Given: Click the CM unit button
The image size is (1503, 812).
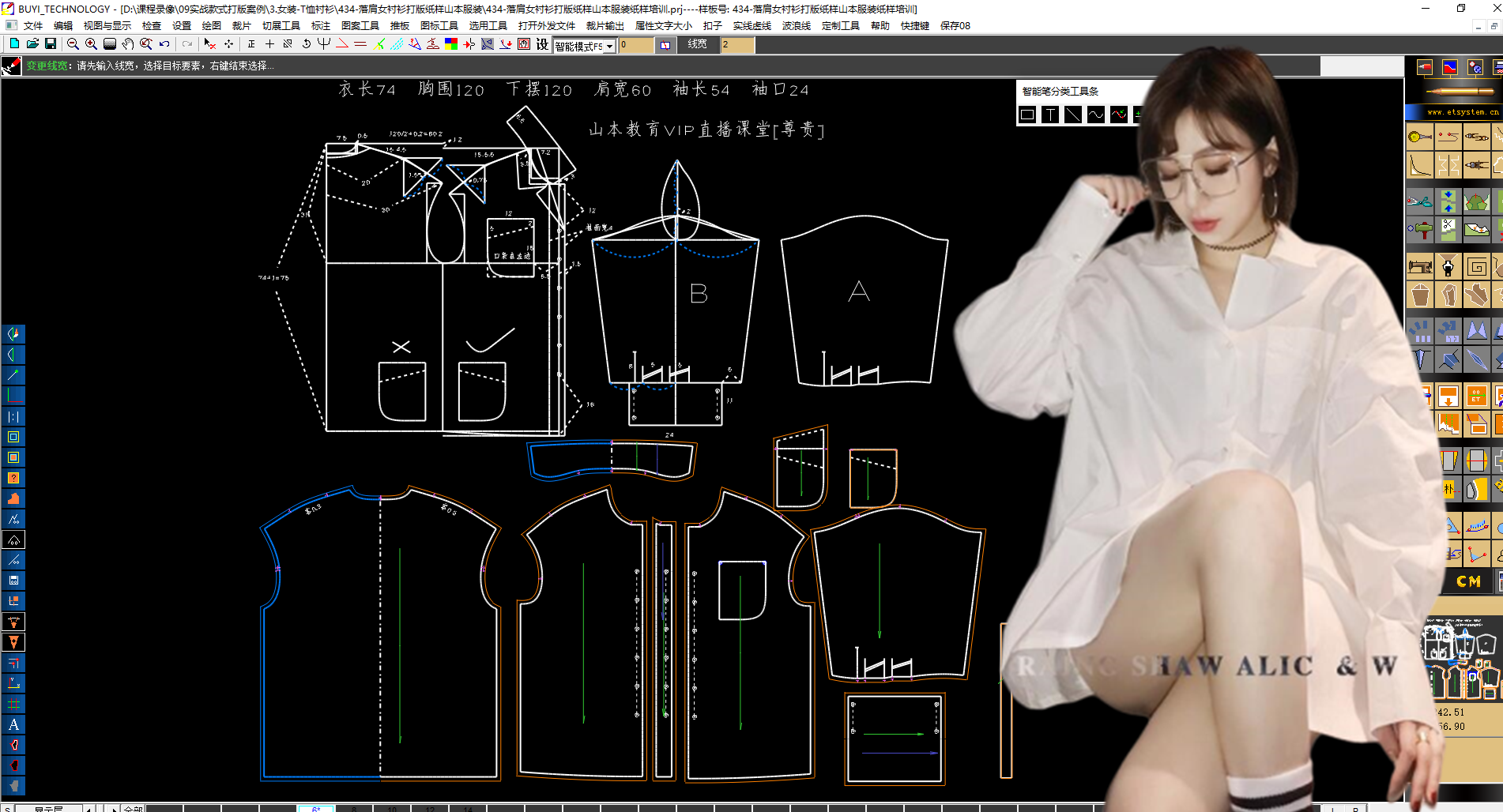Looking at the screenshot, I should point(1468,581).
